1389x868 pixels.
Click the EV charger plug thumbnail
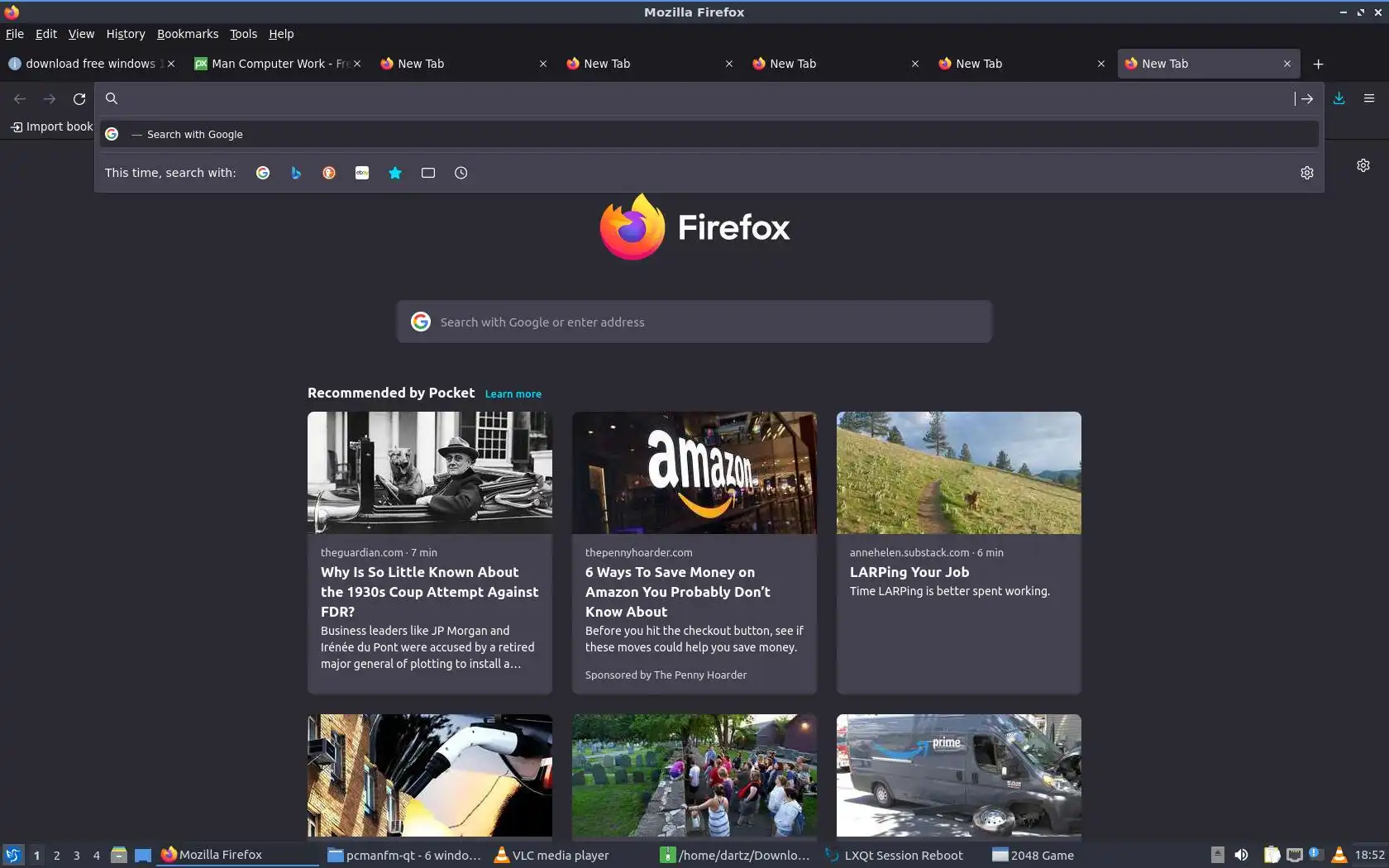click(x=430, y=775)
